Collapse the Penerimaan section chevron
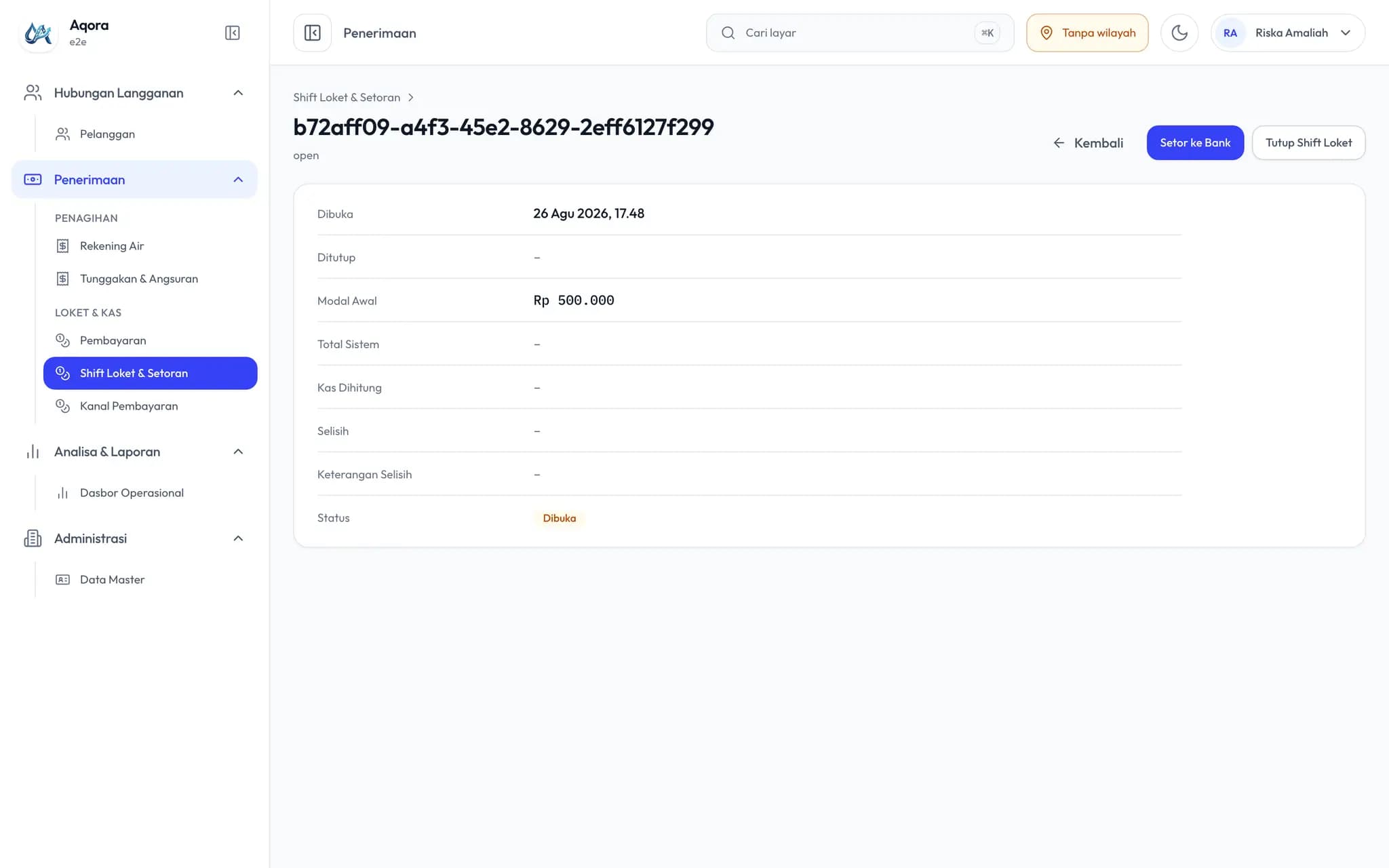 click(238, 180)
